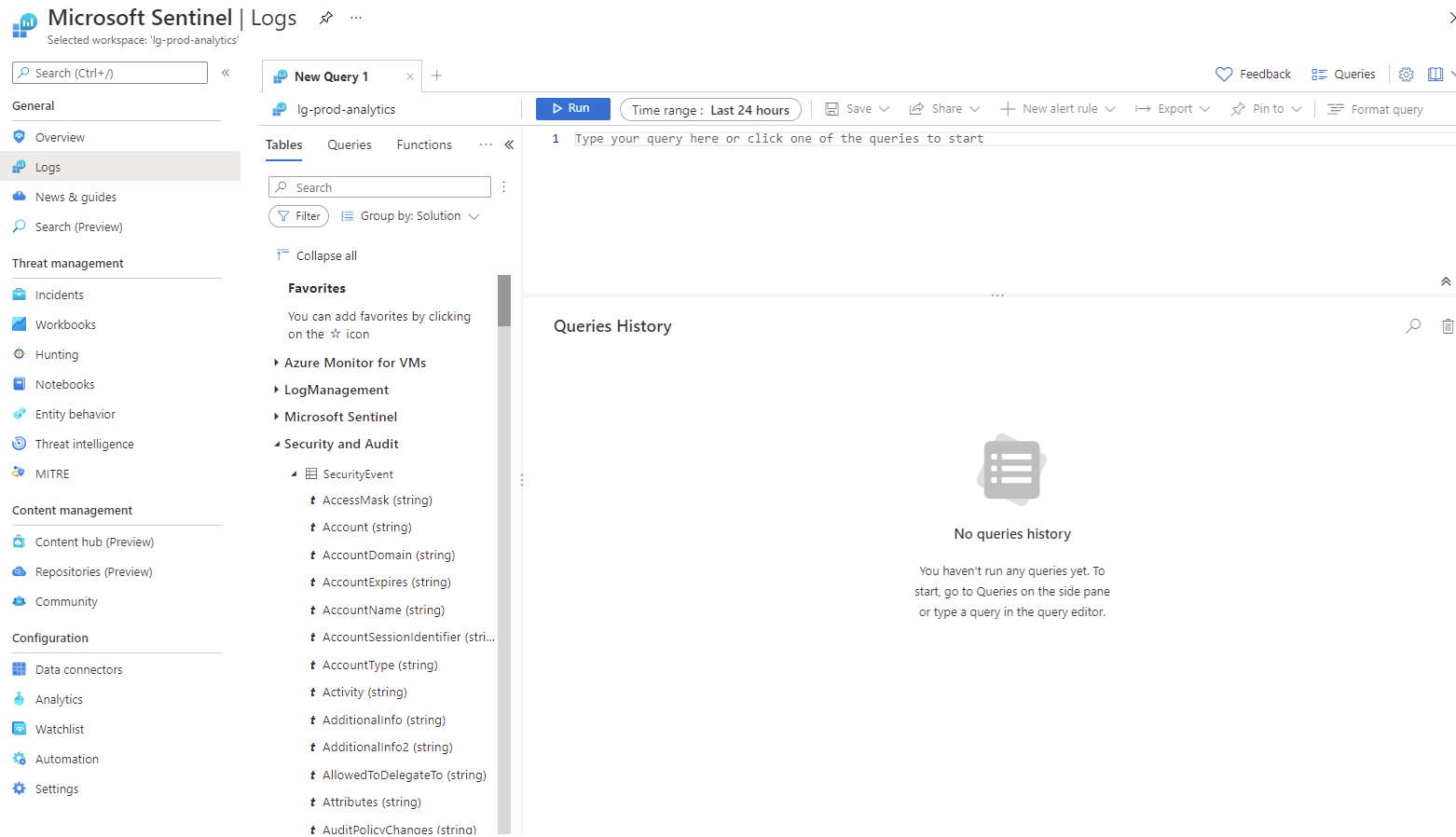
Task: Change the time range Last 24 hours
Action: tap(710, 110)
